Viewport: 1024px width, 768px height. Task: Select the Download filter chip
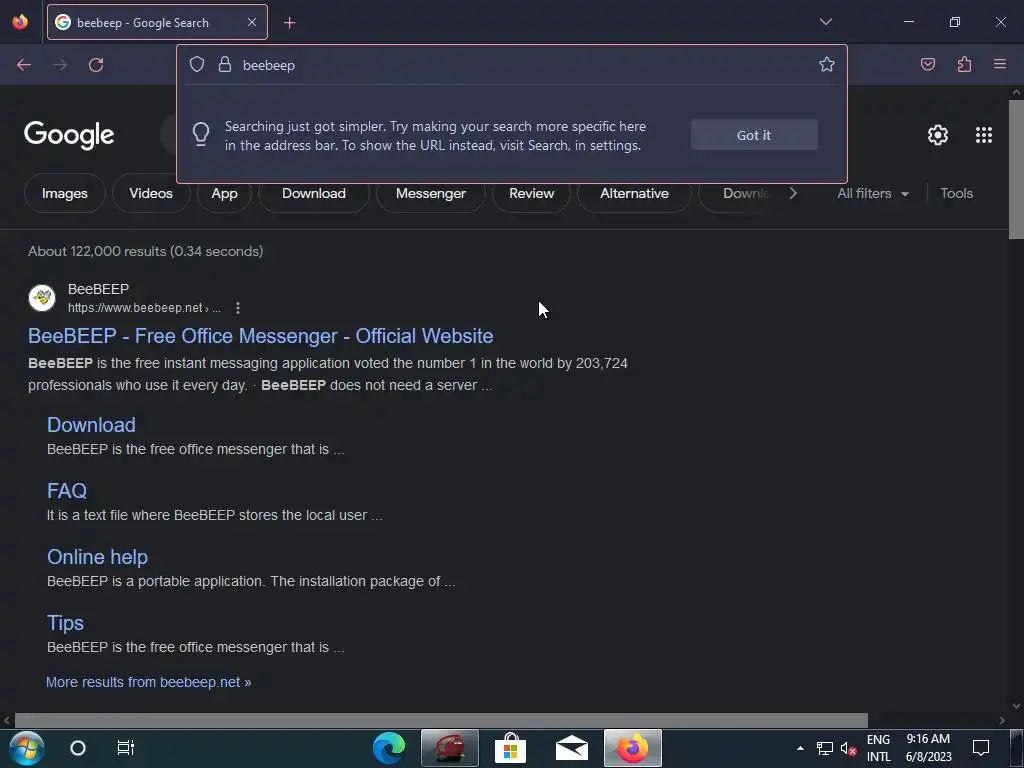pos(313,193)
